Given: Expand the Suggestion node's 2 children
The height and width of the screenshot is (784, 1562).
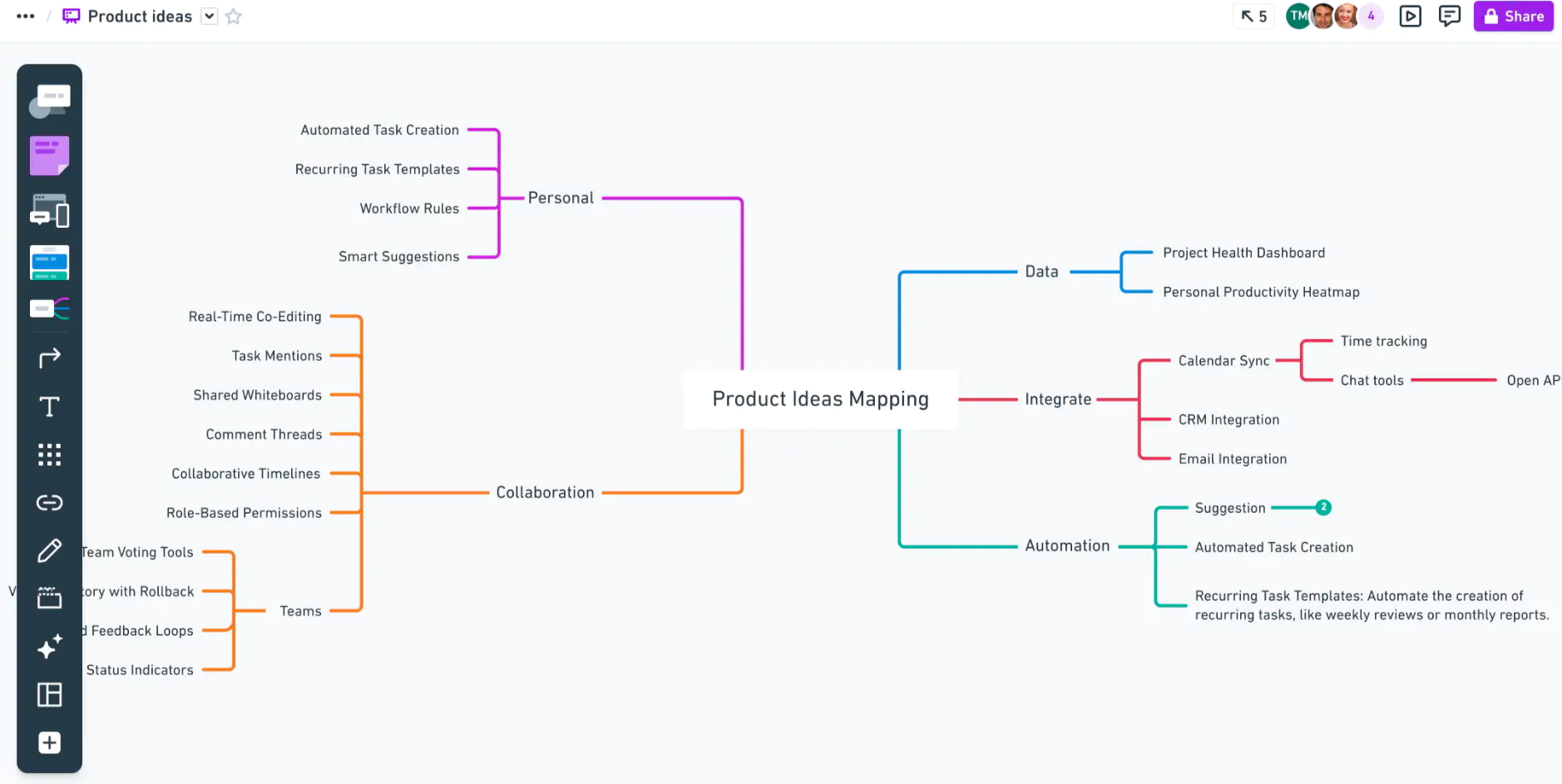Looking at the screenshot, I should click(x=1323, y=507).
